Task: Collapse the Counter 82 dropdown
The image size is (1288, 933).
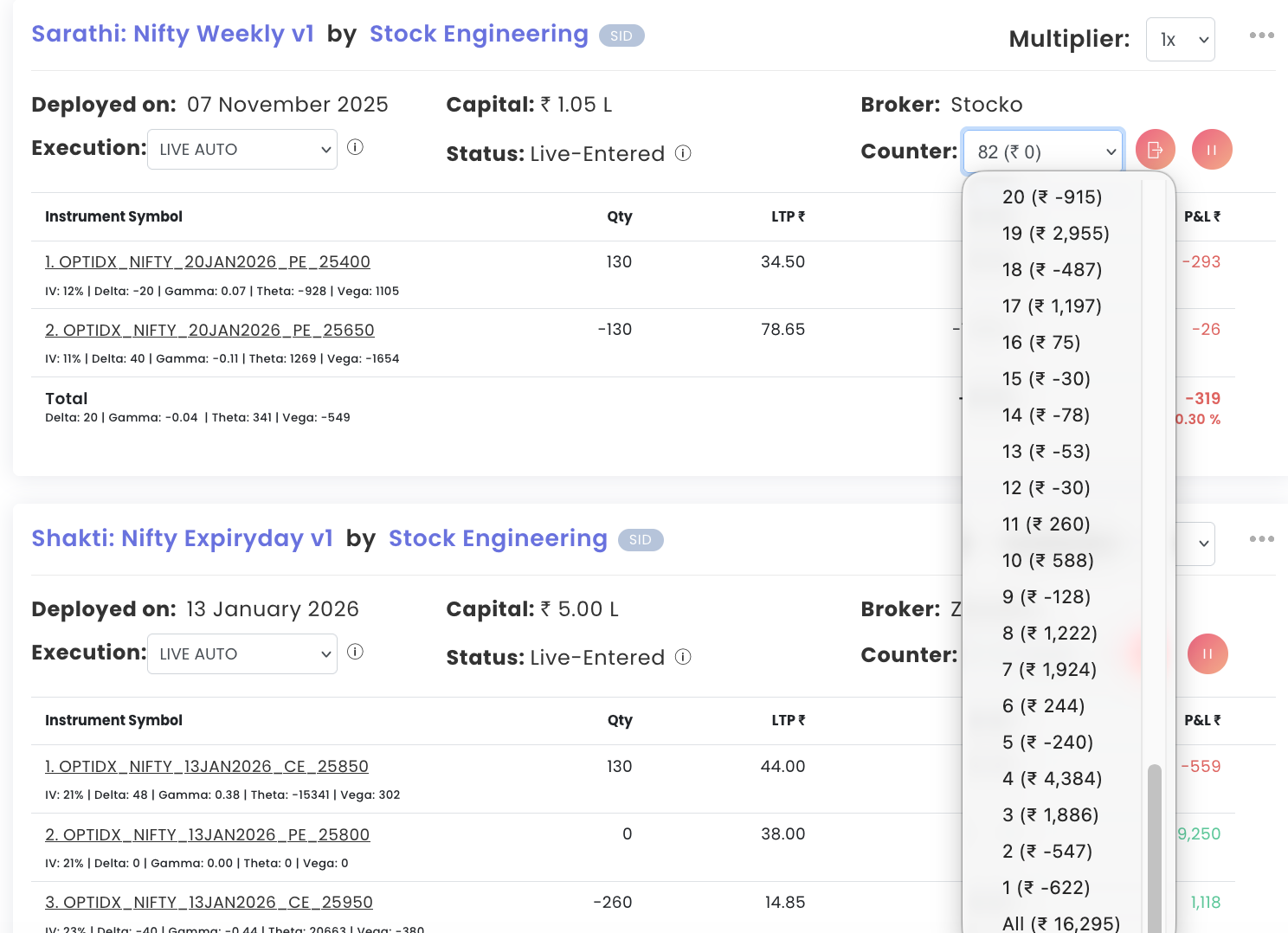Action: (x=1043, y=151)
